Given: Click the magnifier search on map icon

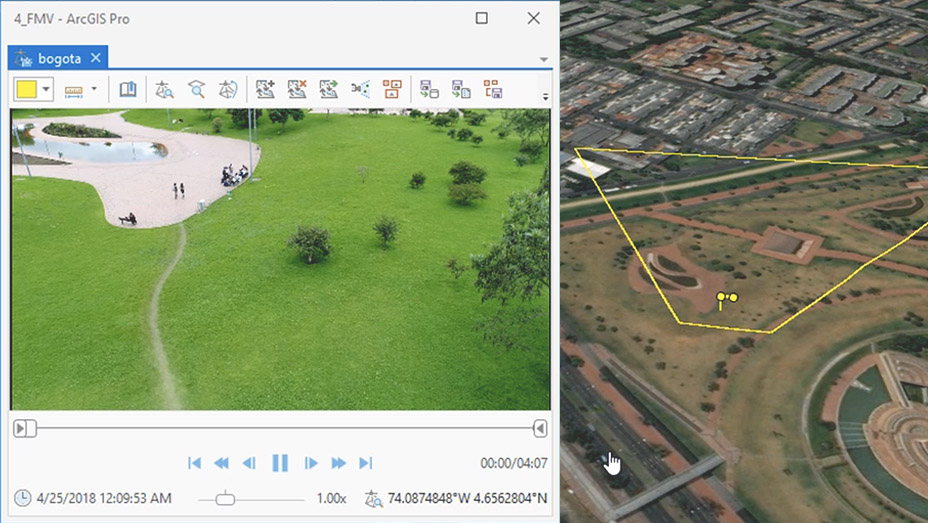Looking at the screenshot, I should click(x=196, y=89).
